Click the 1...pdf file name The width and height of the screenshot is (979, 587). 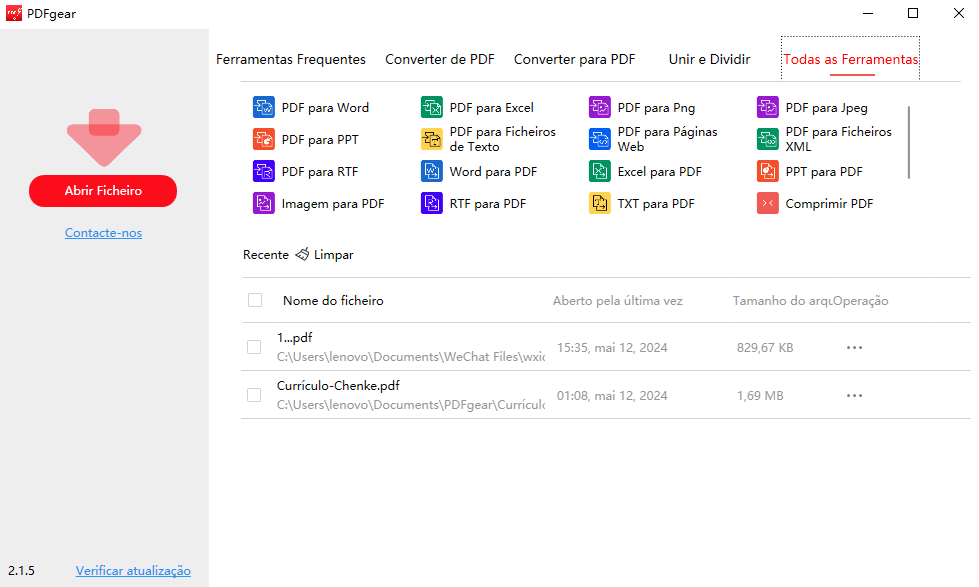(x=295, y=338)
